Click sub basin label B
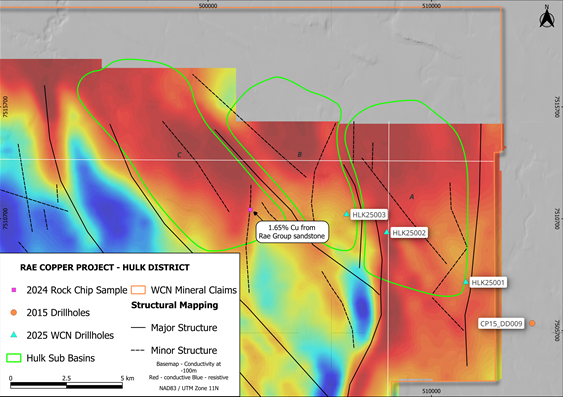Screen dimensions: 563x397 (299, 155)
